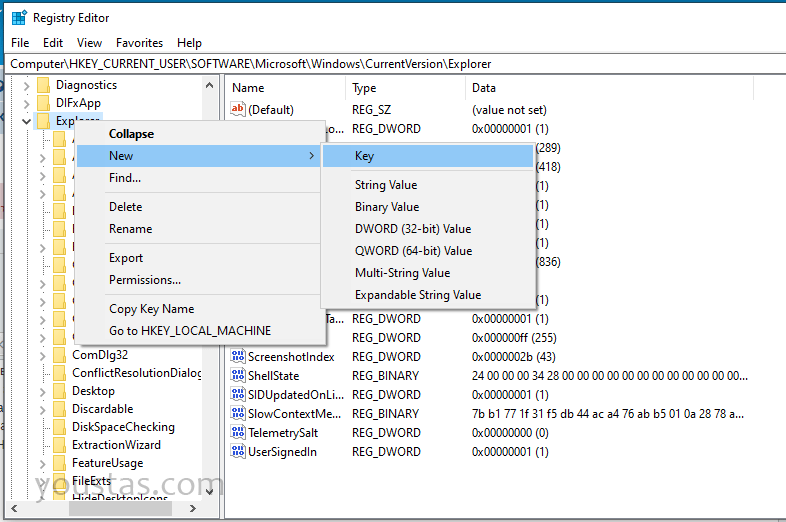Click the Discardable folder icon
Screen dimensions: 786x522
tap(60, 409)
